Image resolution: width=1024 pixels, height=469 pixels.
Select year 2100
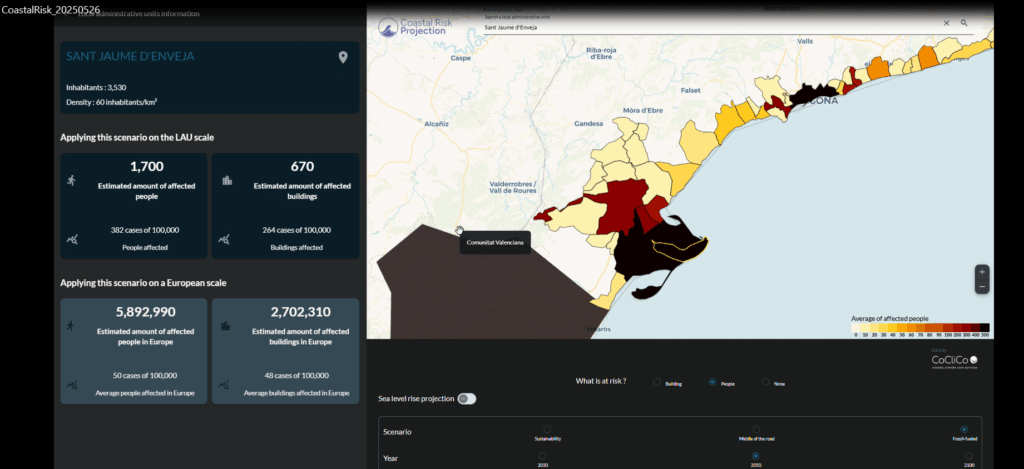pyautogui.click(x=963, y=456)
